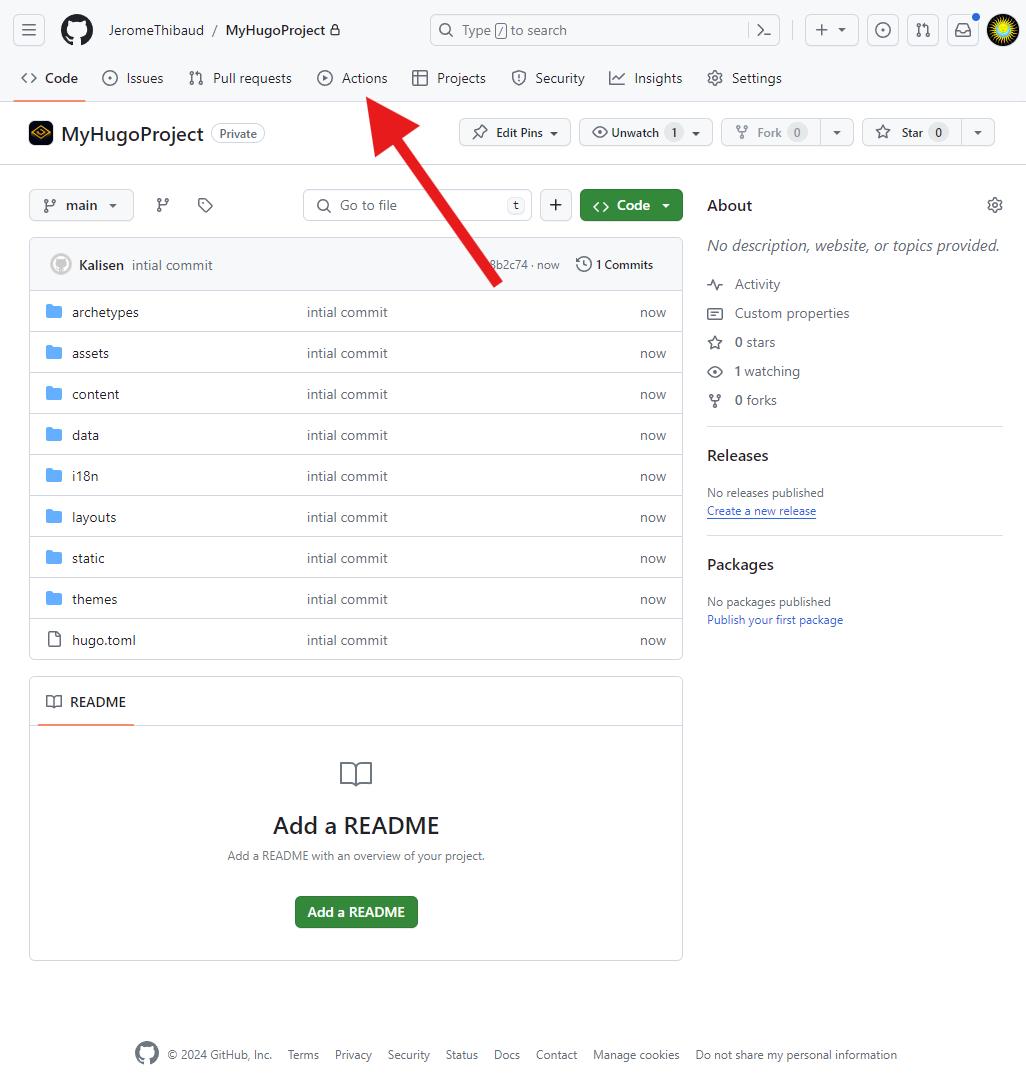Switch to the Issues tab

132,78
